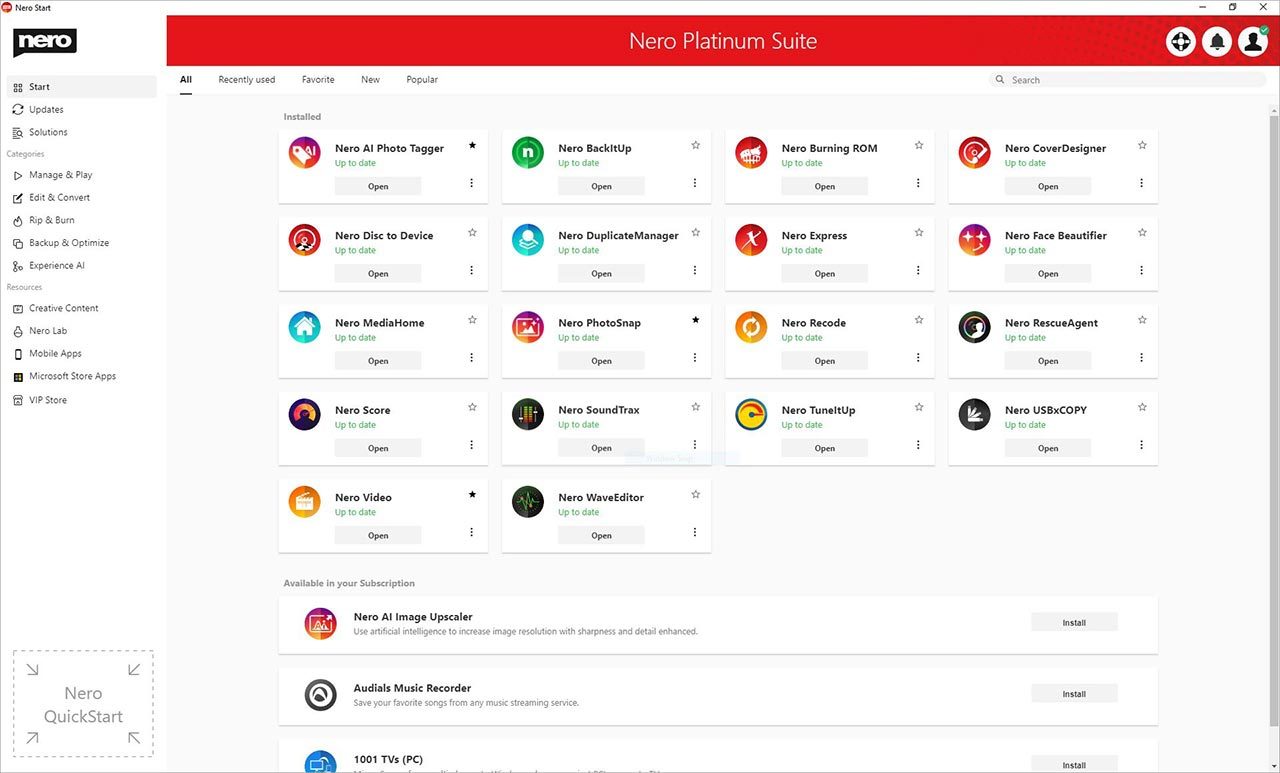Screen dimensions: 1280x773
Task: Install Audials Music Recorder
Action: tap(1074, 694)
